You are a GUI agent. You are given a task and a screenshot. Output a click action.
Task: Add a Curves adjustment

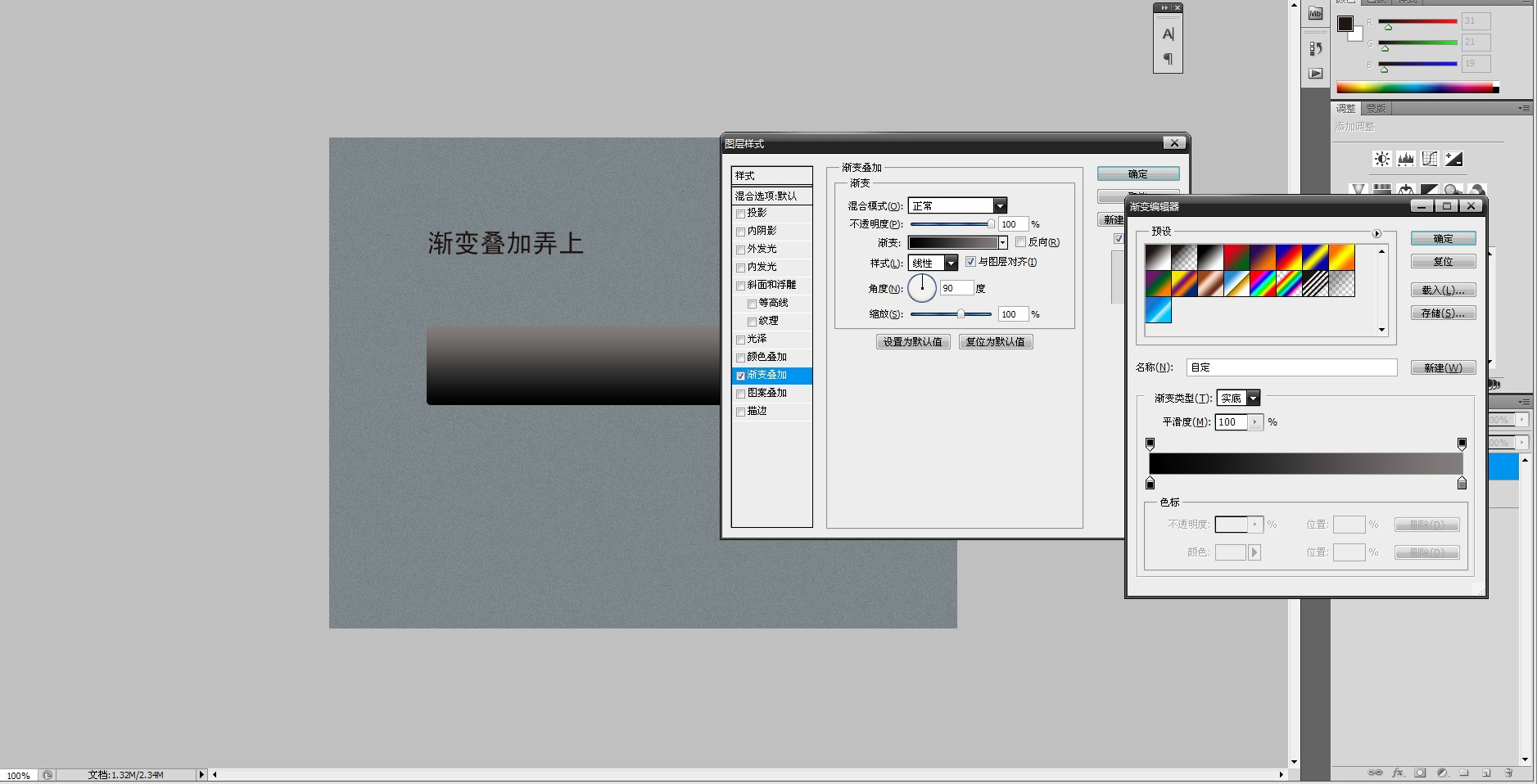point(1430,159)
